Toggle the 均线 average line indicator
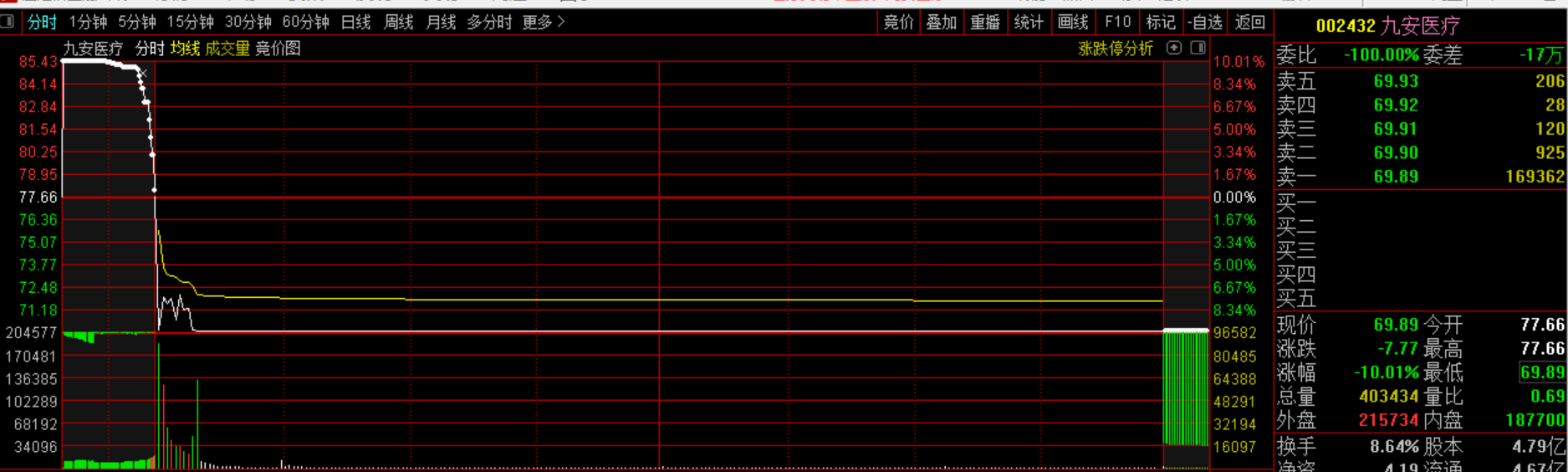Screen dimensions: 1568x472 click(x=185, y=49)
